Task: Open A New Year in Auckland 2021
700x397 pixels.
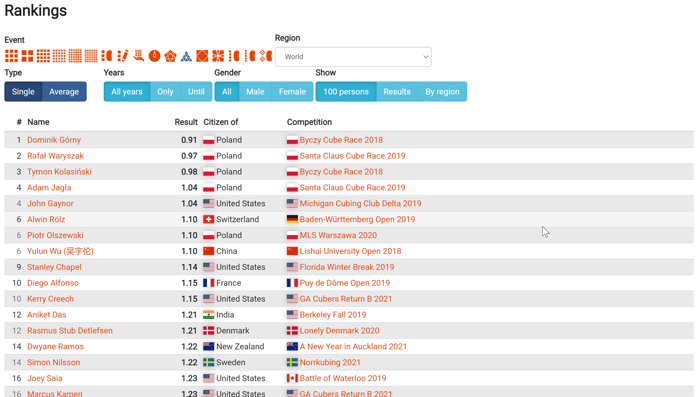Action: pos(353,347)
